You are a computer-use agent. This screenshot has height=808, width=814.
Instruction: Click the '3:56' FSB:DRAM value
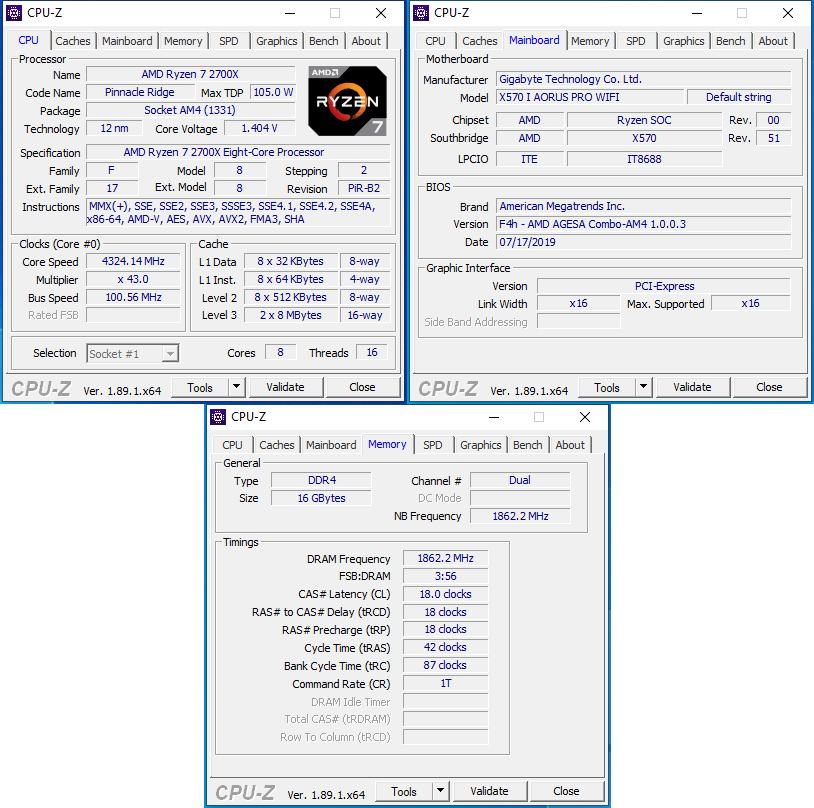point(445,576)
